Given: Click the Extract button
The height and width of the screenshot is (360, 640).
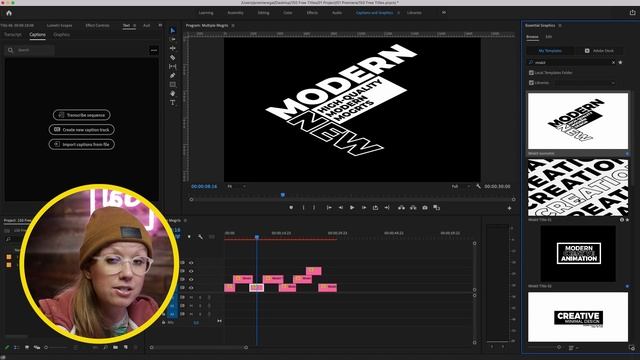Looking at the screenshot, I should point(413,208).
